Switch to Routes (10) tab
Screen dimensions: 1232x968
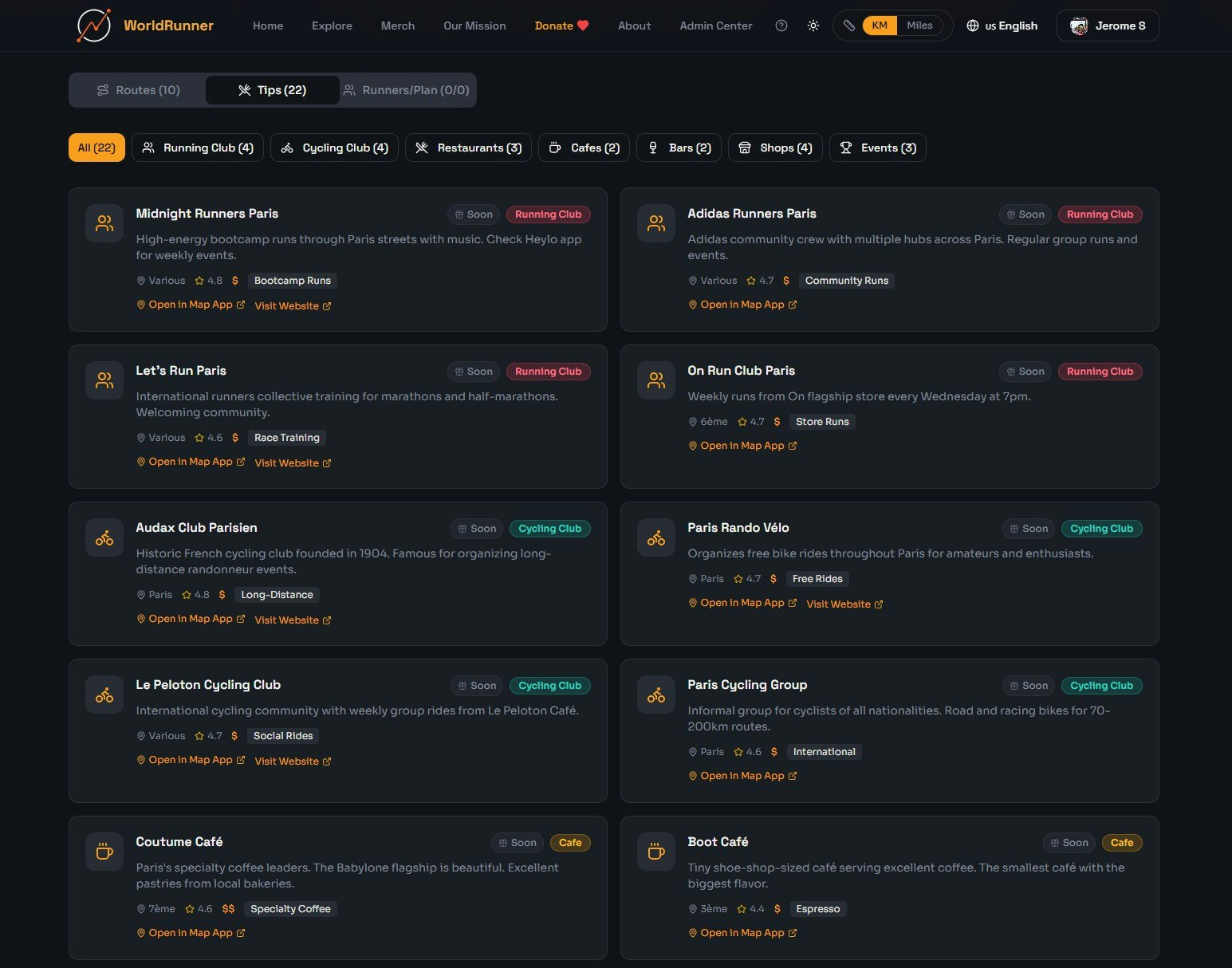point(138,90)
